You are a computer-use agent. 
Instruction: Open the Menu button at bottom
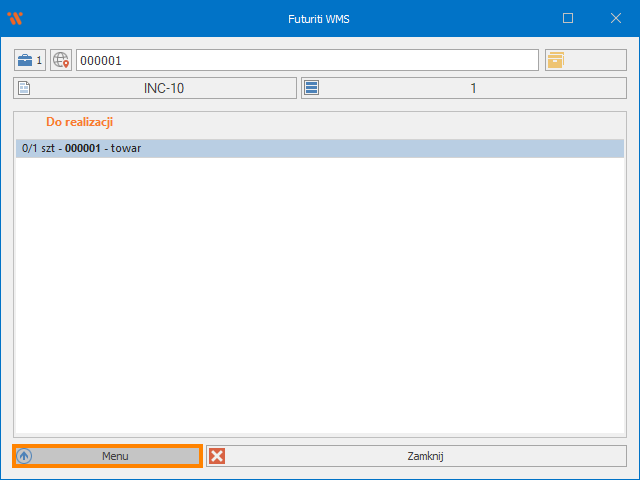click(x=108, y=456)
